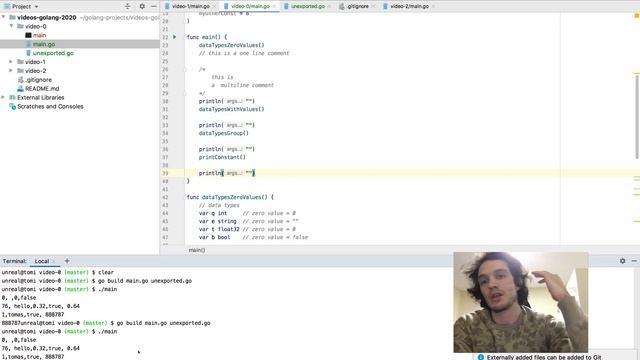Viewport: 640px width, 360px height.
Task: Run main function via gutter arrow
Action: [175, 37]
